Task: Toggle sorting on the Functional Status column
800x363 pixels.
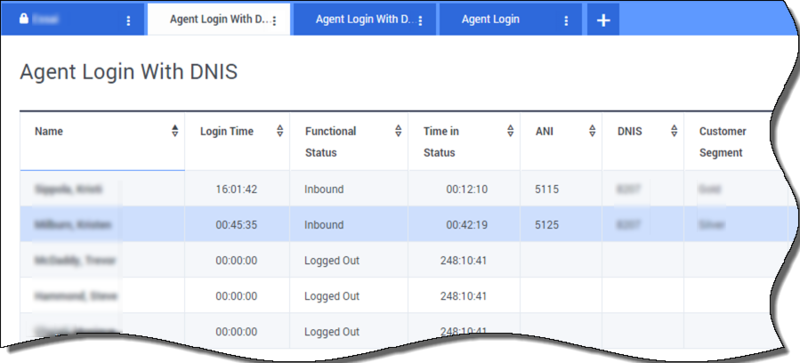Action: [398, 131]
